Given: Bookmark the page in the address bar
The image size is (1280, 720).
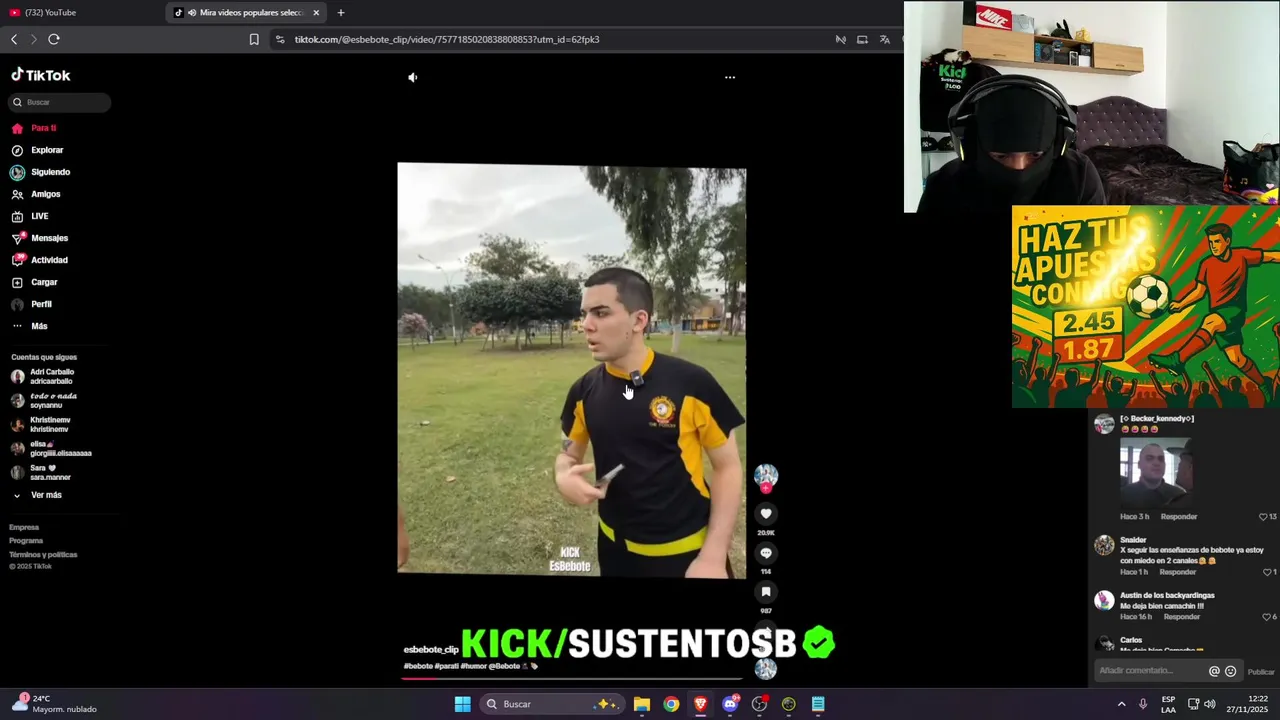Looking at the screenshot, I should [x=254, y=39].
